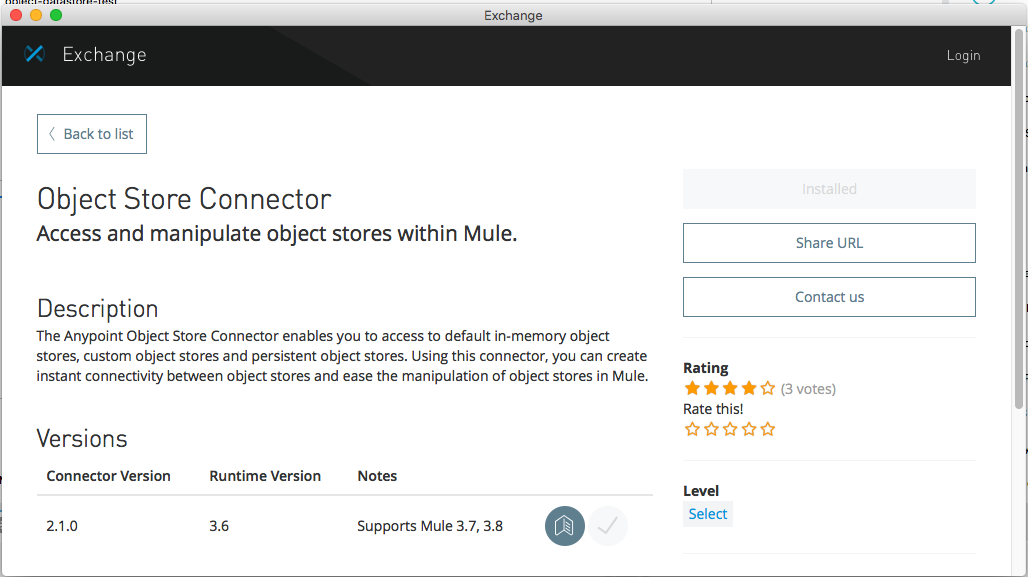
Task: Minimize the Exchange window
Action: click(x=36, y=15)
